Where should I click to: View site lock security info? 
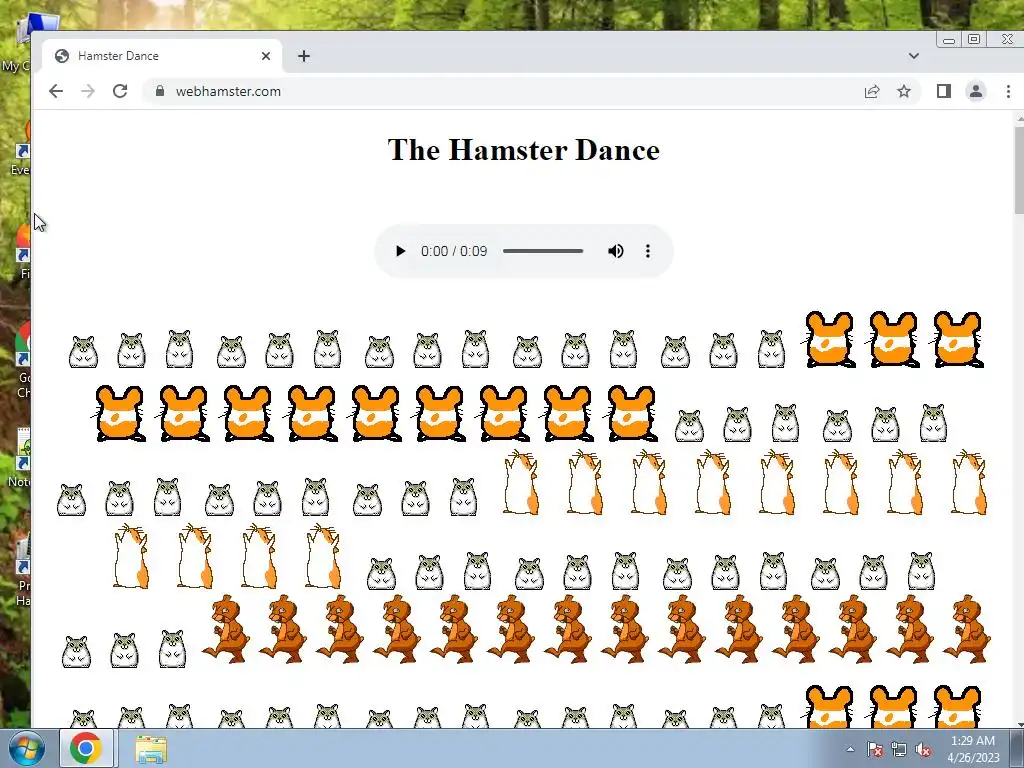click(159, 91)
